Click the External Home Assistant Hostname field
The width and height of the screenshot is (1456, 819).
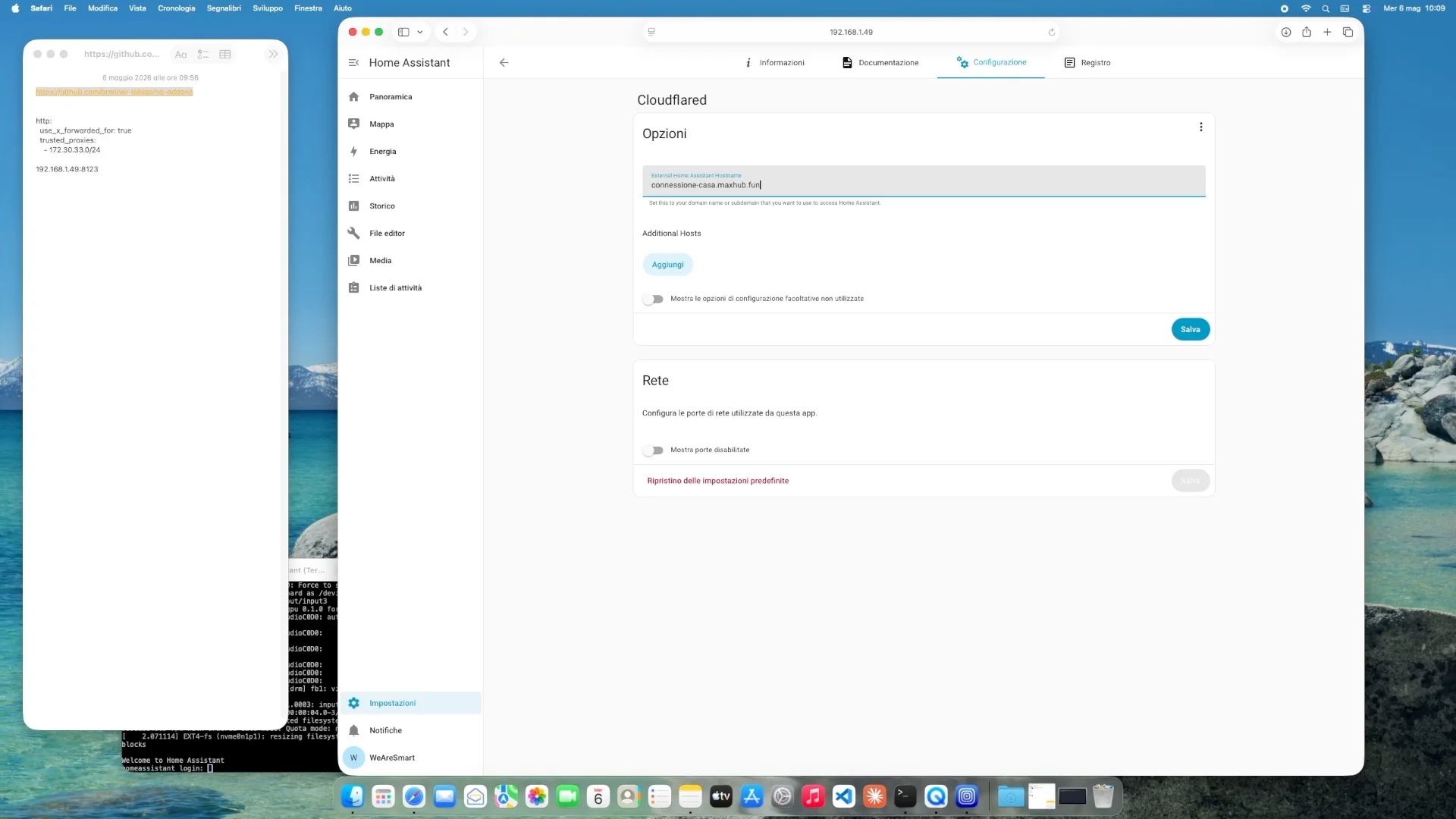click(x=924, y=181)
